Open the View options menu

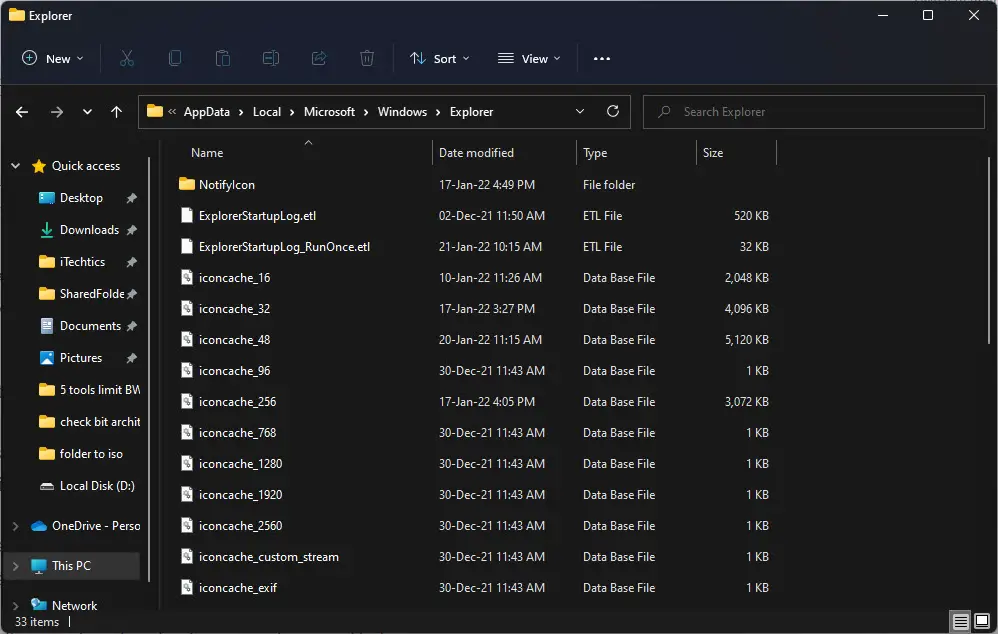pos(529,59)
